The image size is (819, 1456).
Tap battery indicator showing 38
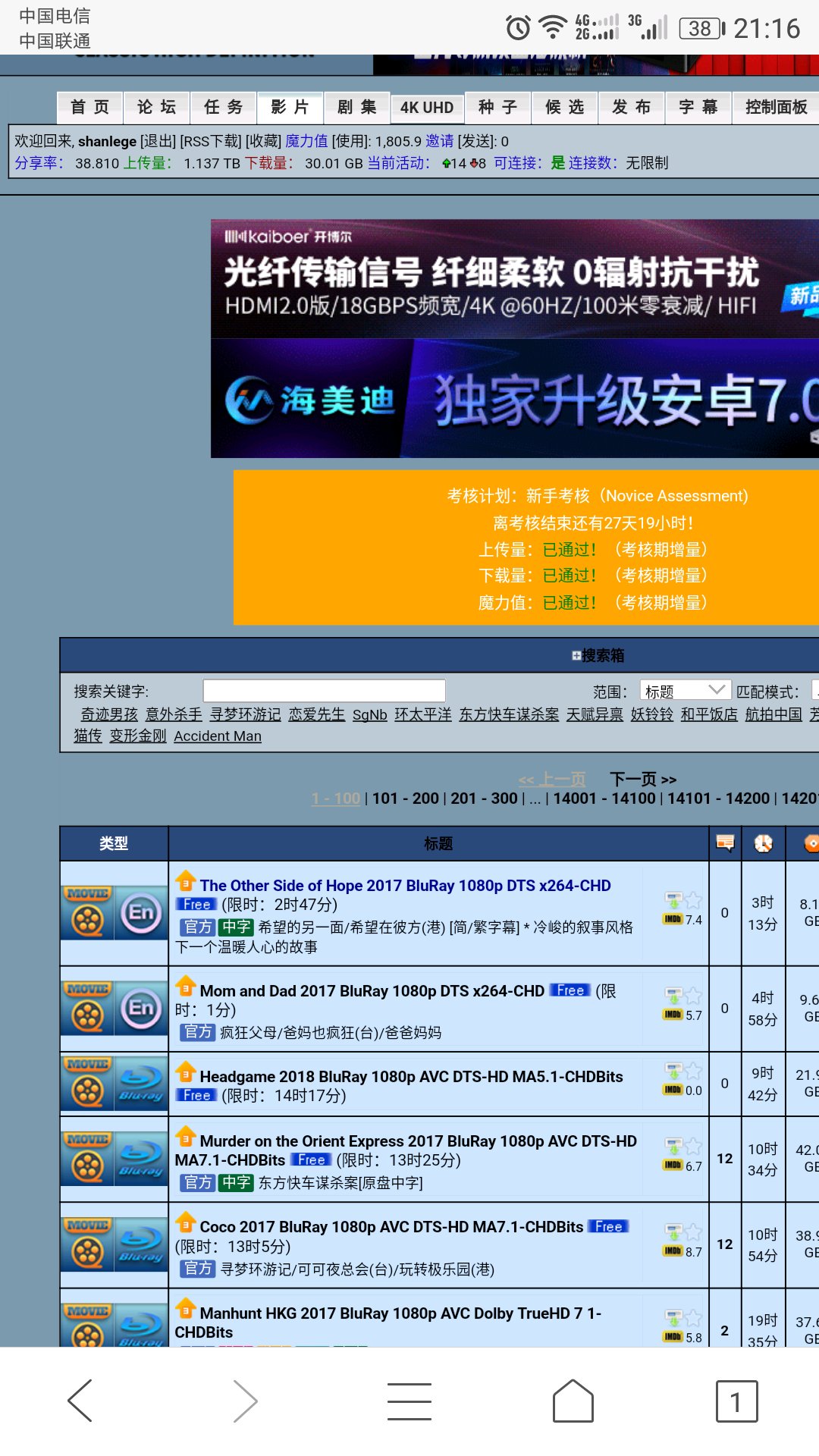[x=702, y=28]
